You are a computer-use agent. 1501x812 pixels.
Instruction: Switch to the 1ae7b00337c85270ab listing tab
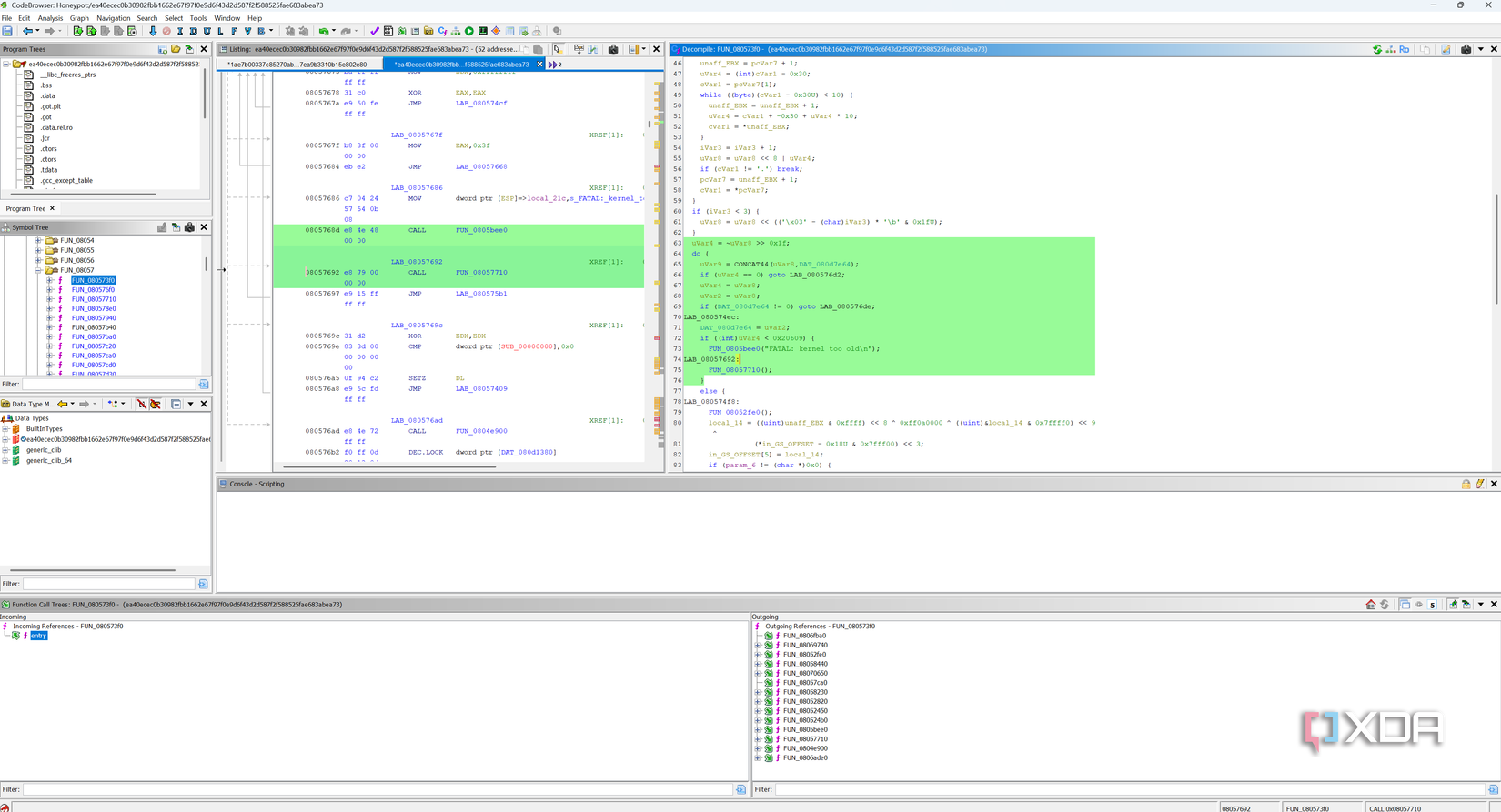coord(297,65)
